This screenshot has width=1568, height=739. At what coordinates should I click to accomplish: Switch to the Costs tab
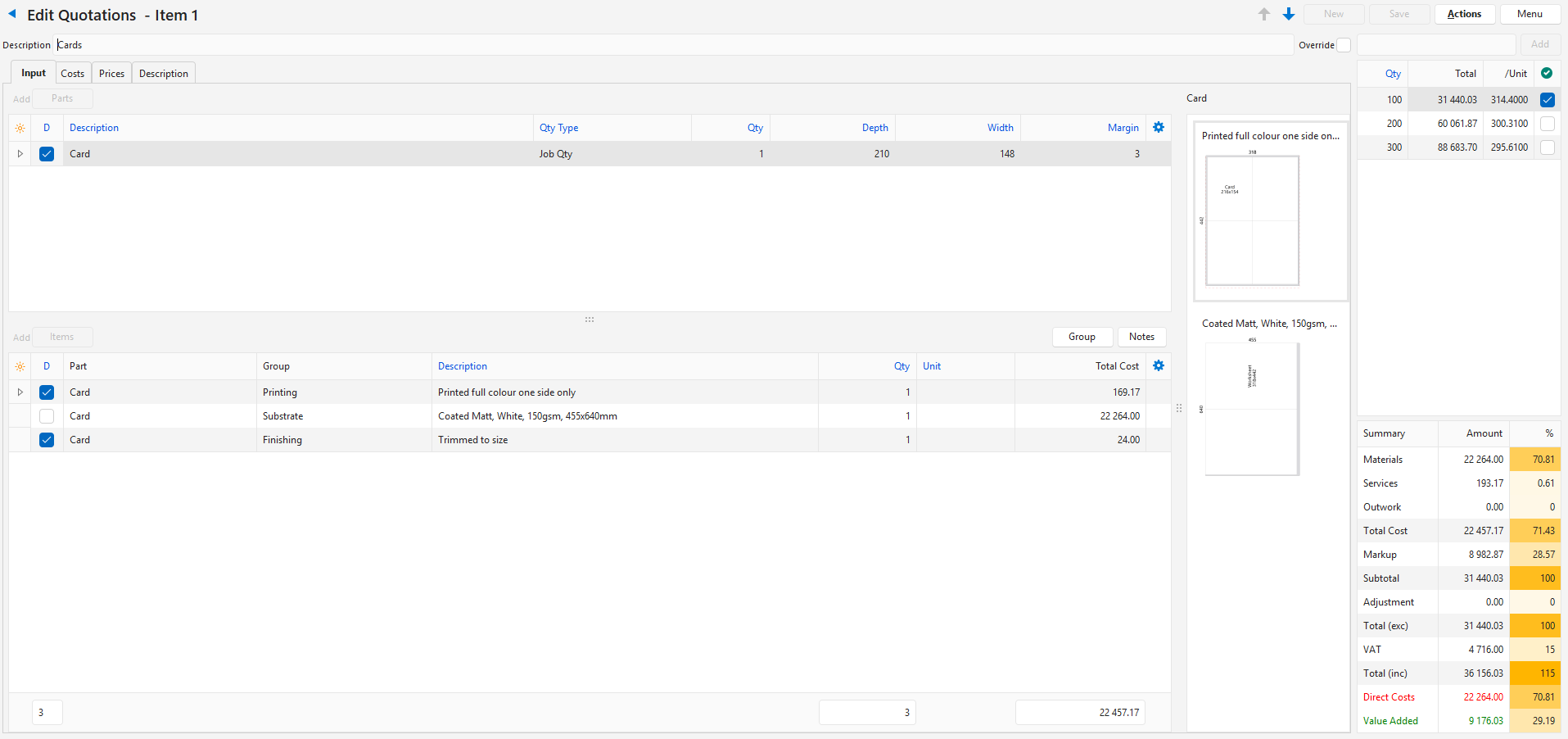[73, 74]
